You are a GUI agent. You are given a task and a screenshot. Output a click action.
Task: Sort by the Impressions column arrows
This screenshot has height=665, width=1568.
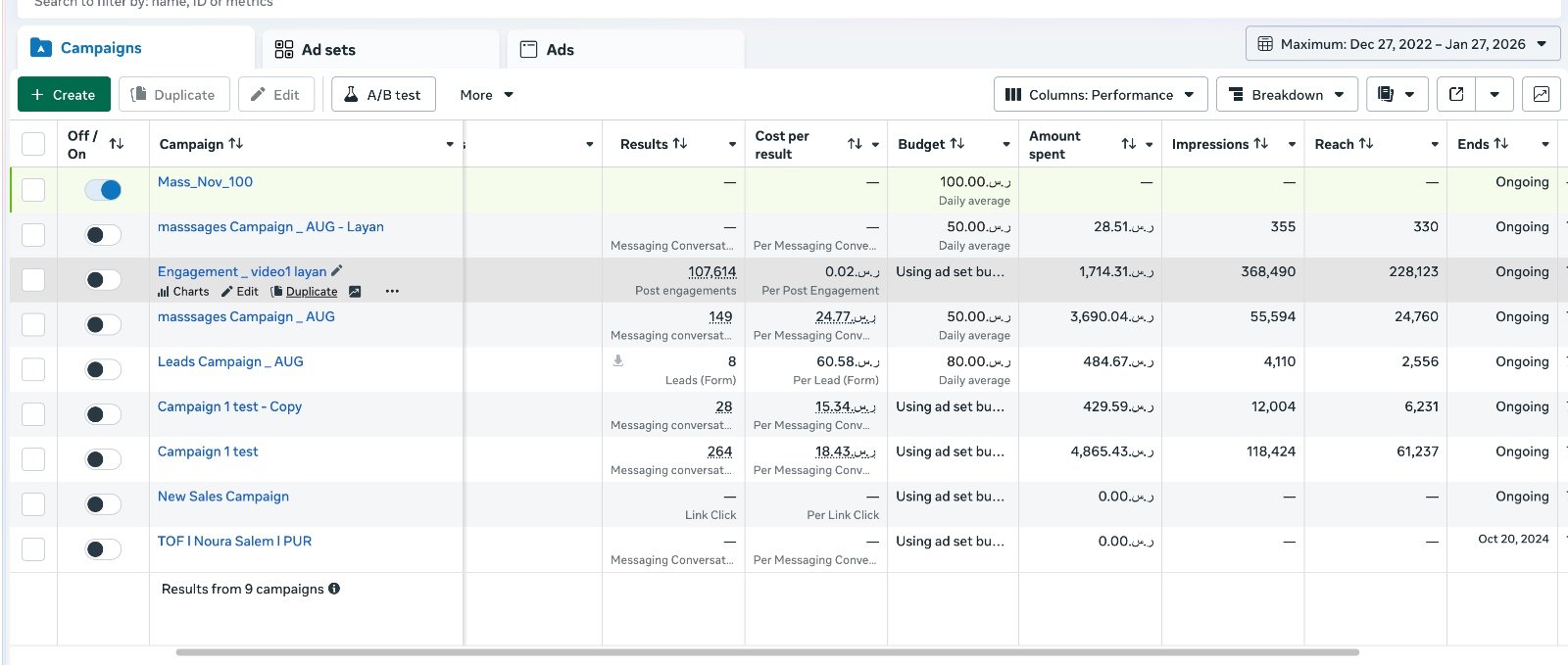[x=1261, y=144]
